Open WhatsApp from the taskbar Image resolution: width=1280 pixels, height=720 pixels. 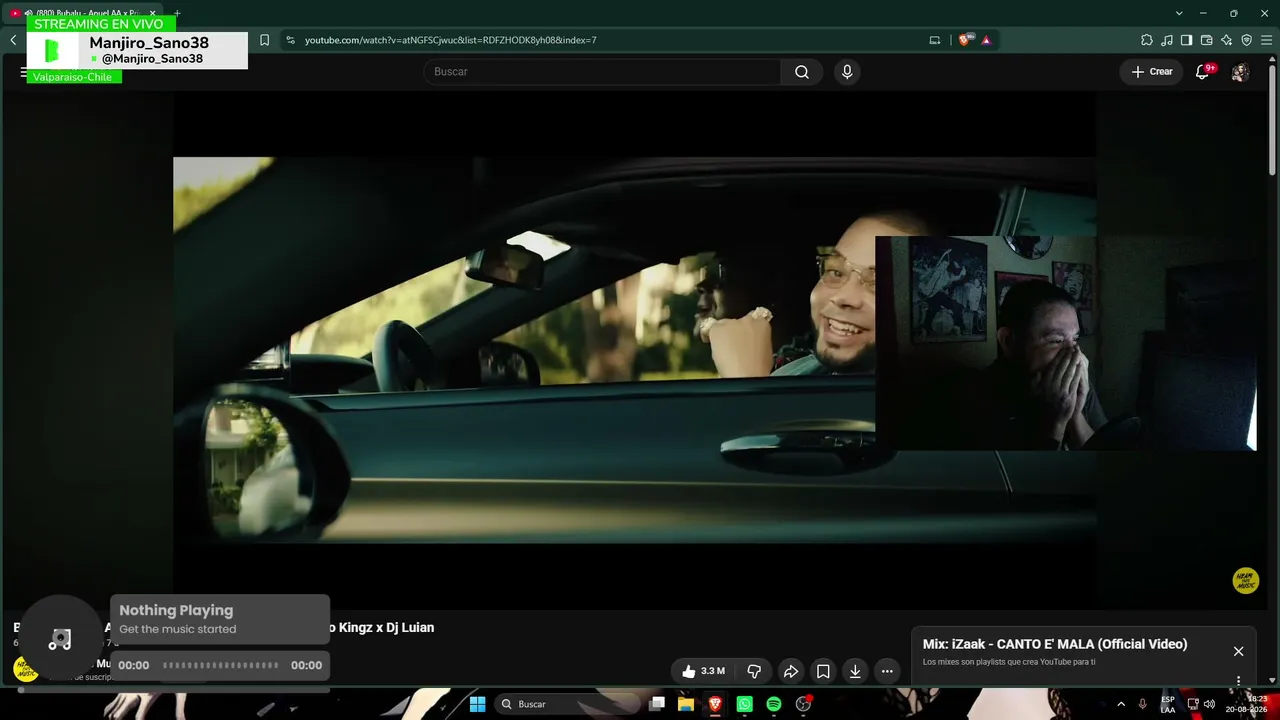(x=744, y=704)
